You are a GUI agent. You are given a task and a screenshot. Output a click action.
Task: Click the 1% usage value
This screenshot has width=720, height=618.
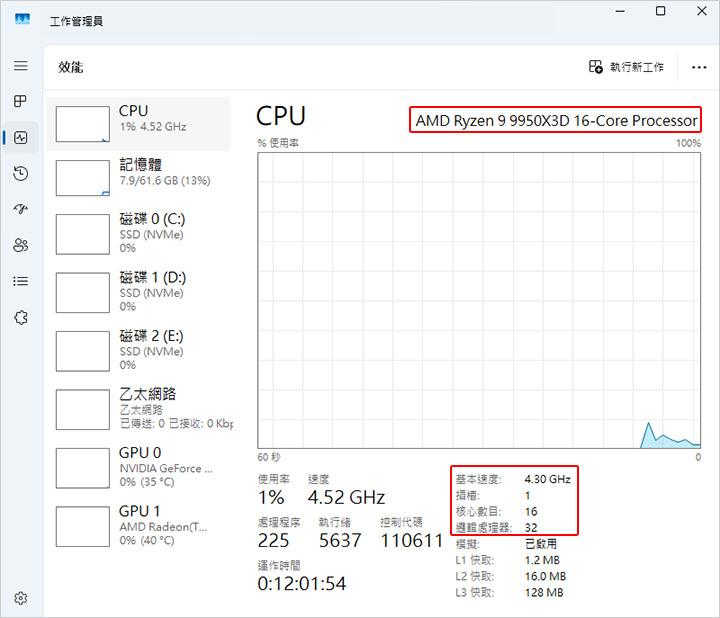click(x=271, y=497)
